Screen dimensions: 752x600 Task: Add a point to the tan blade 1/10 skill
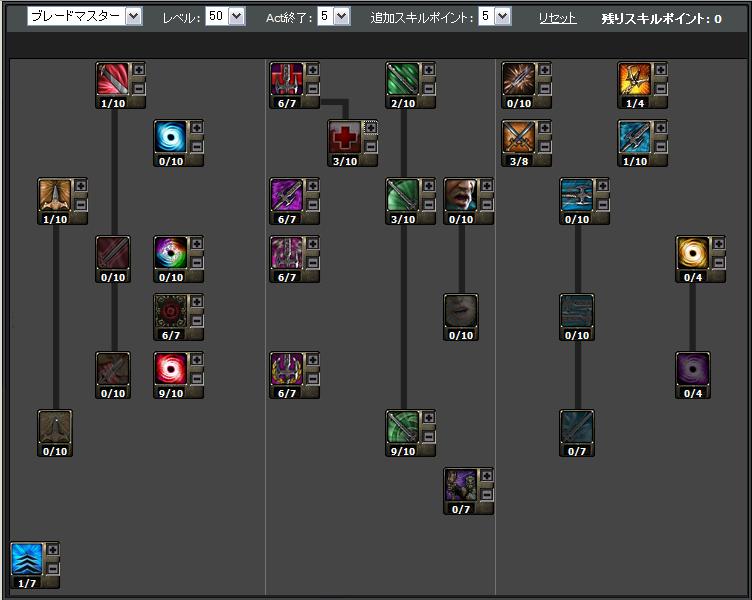(81, 186)
